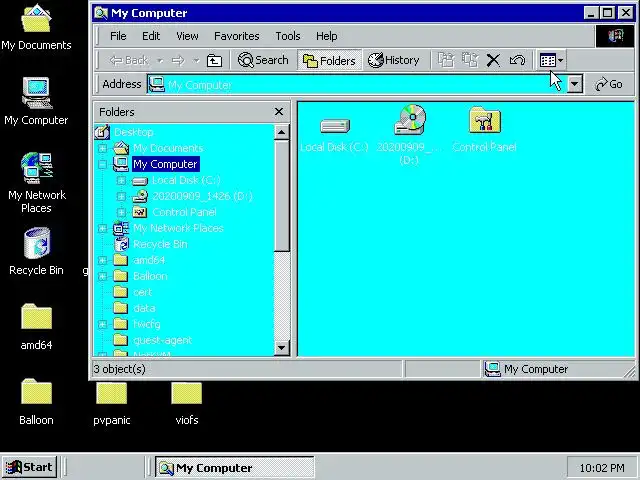Click My Computer status bar zone
The image size is (640, 480).
(558, 369)
